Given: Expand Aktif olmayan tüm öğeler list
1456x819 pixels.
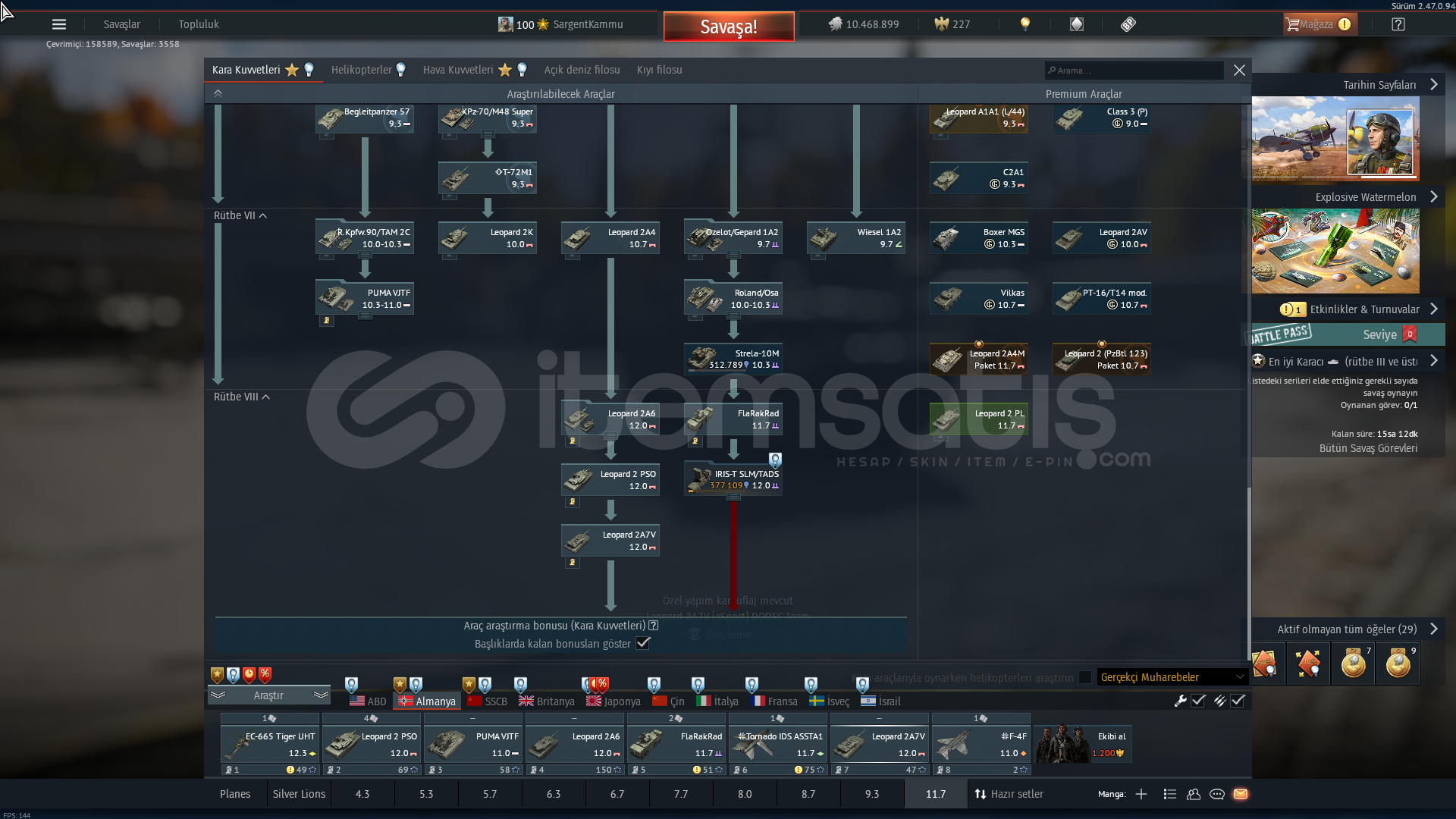Looking at the screenshot, I should click(x=1433, y=629).
